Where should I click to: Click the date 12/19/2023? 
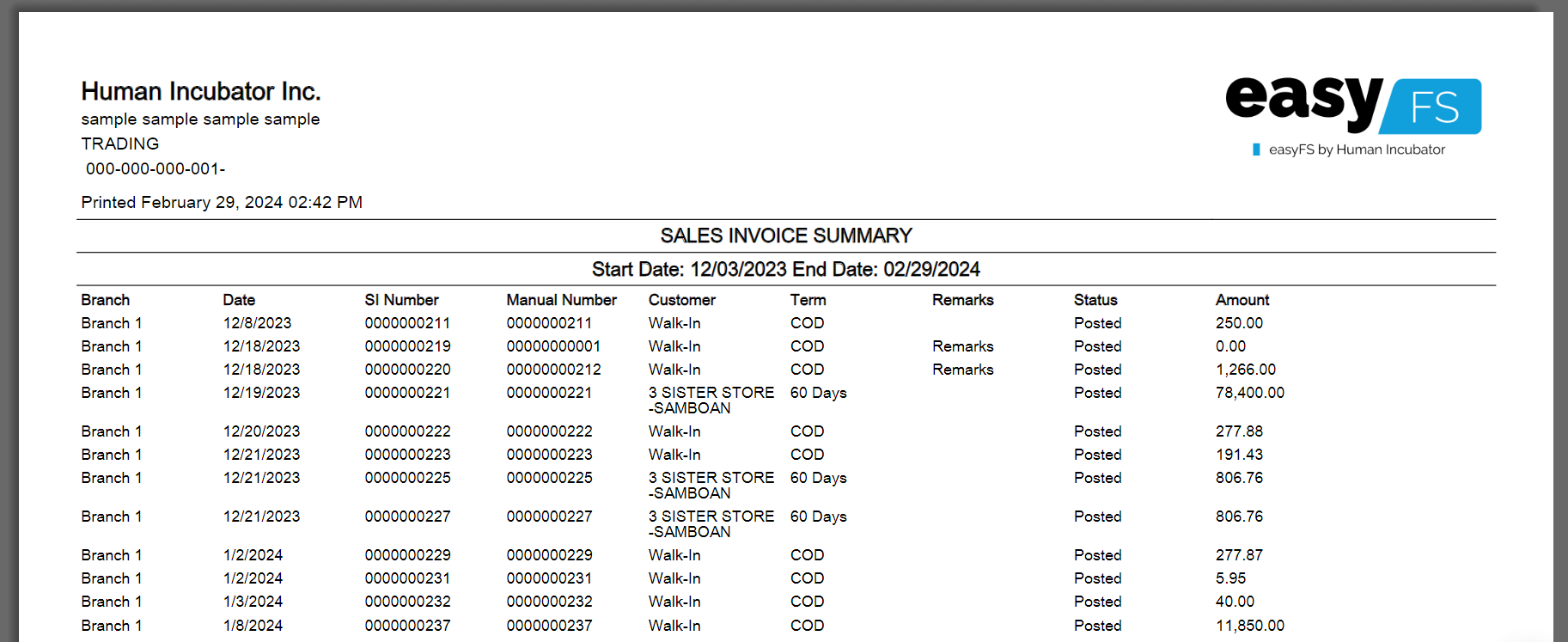click(x=261, y=393)
